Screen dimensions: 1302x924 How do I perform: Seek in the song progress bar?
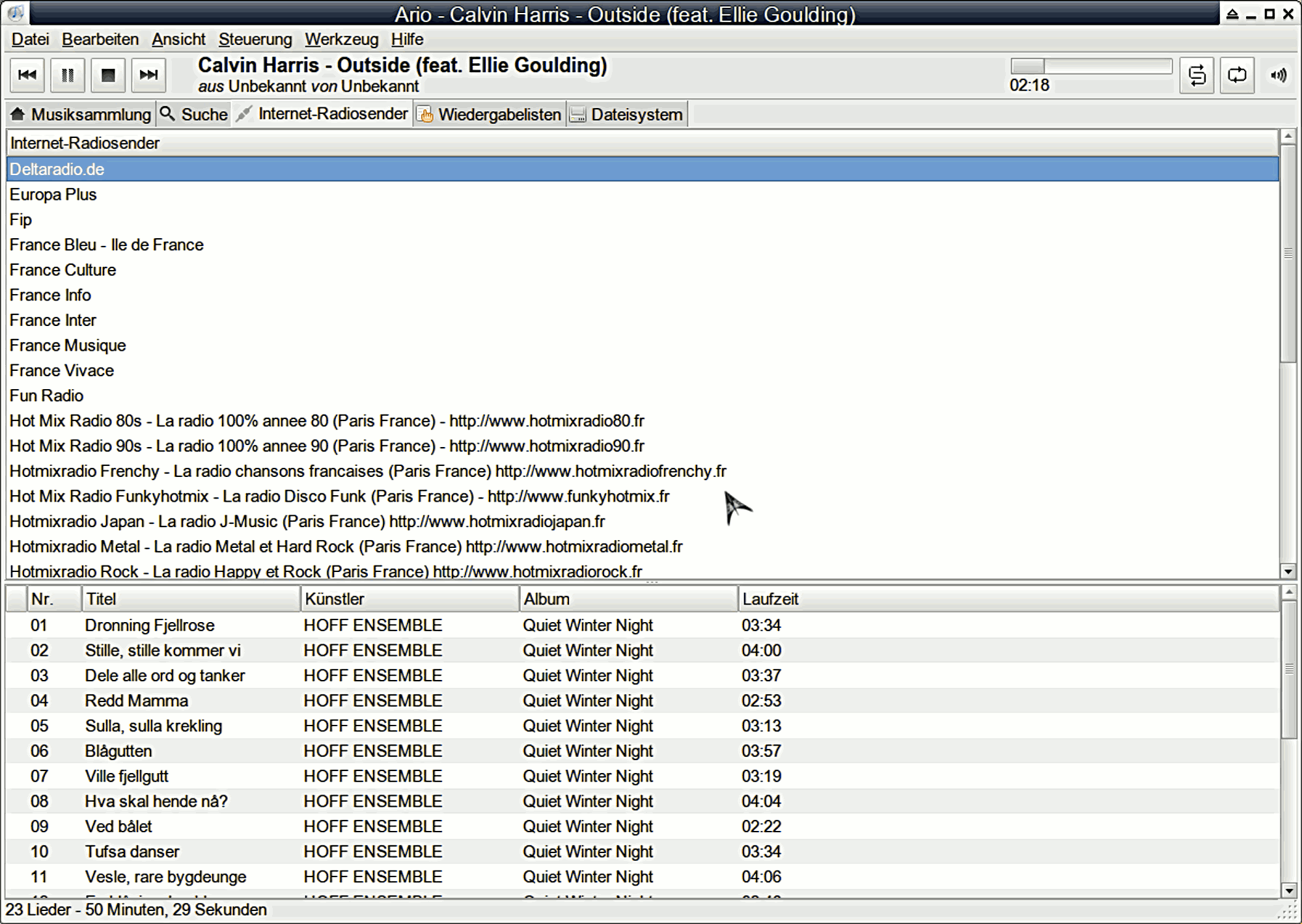pyautogui.click(x=1091, y=66)
